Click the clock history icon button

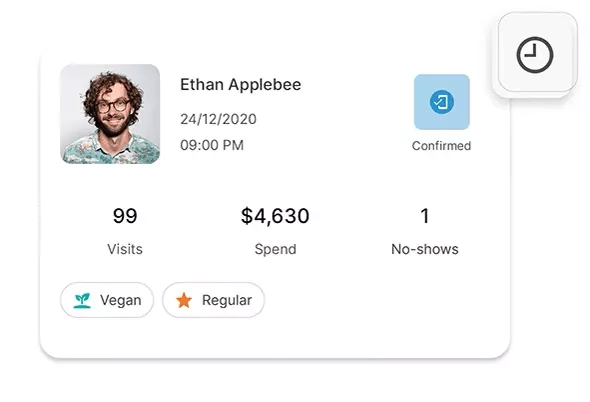[x=537, y=55]
